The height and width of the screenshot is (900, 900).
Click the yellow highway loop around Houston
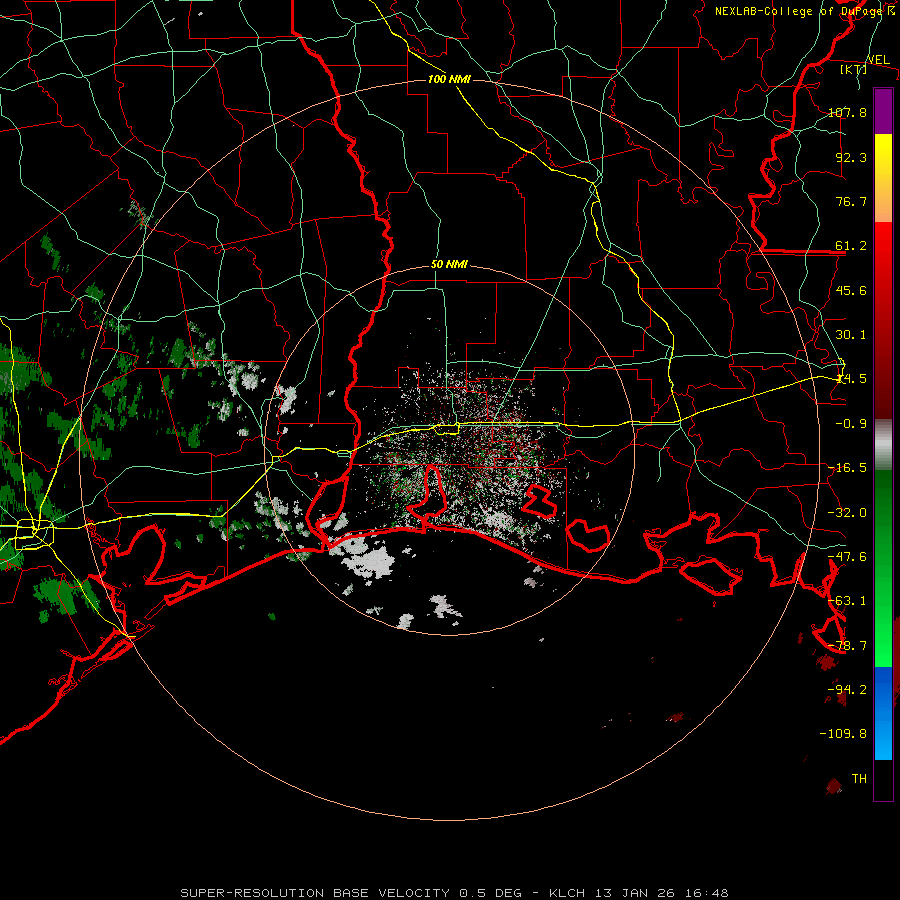pos(34,534)
